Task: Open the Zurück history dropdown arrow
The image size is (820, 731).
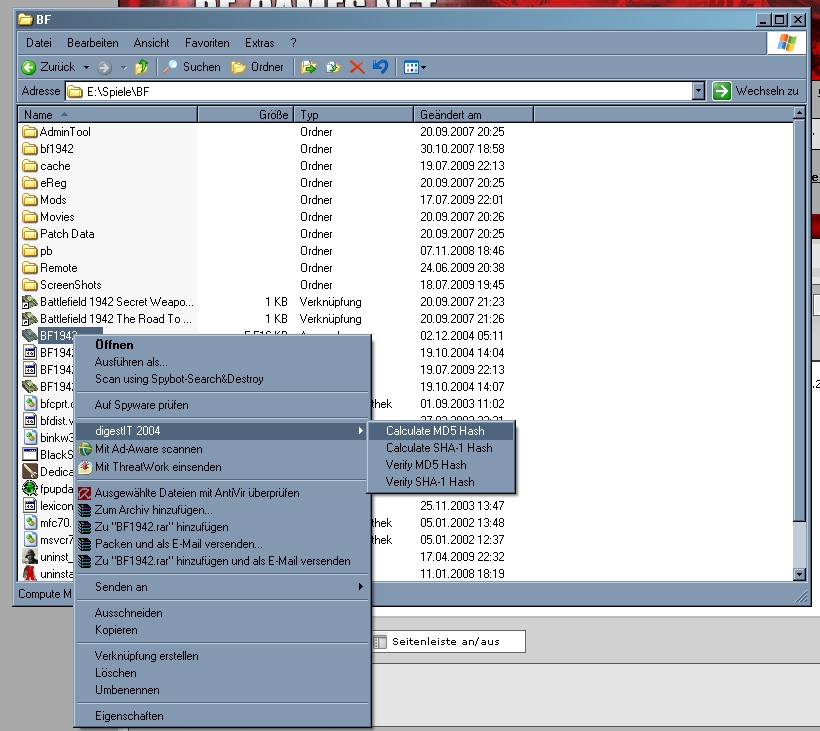Action: tap(86, 67)
